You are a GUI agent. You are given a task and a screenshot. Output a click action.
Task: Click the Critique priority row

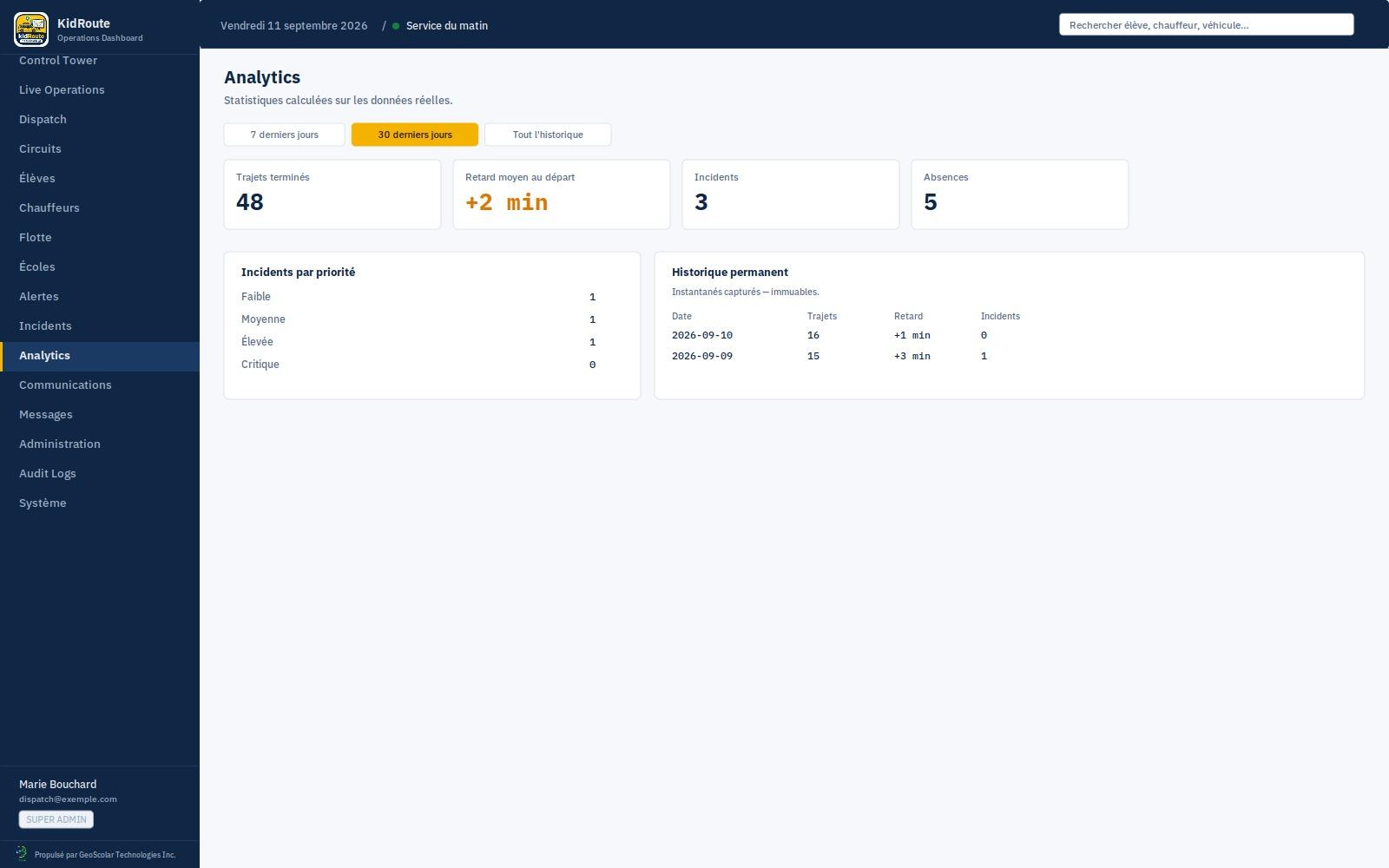[x=418, y=365]
